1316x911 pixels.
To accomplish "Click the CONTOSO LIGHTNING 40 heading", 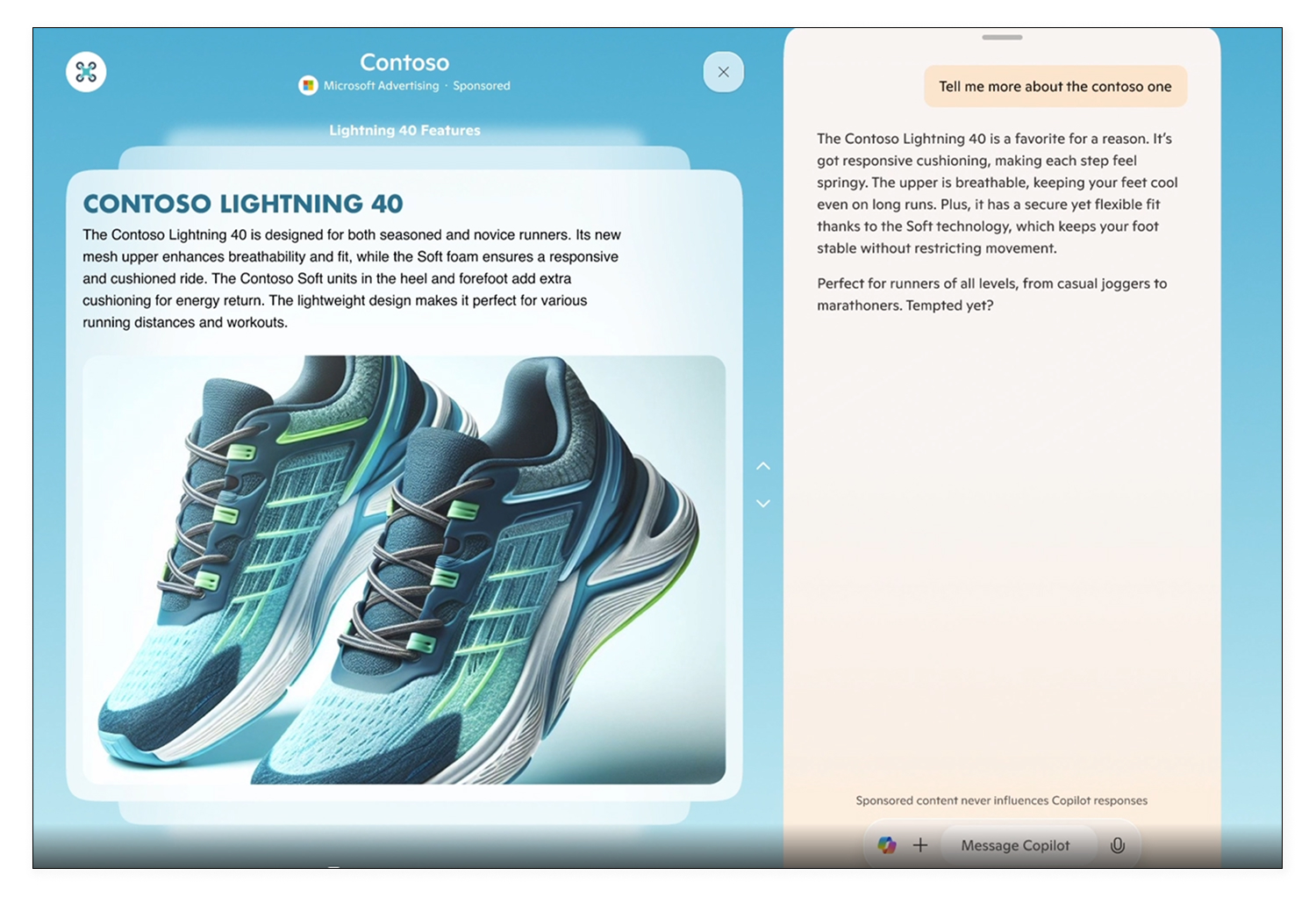I will pos(243,204).
